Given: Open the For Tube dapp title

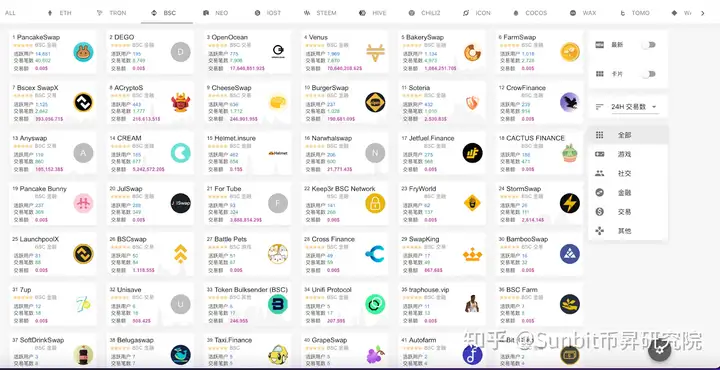Looking at the screenshot, I should pos(228,189).
